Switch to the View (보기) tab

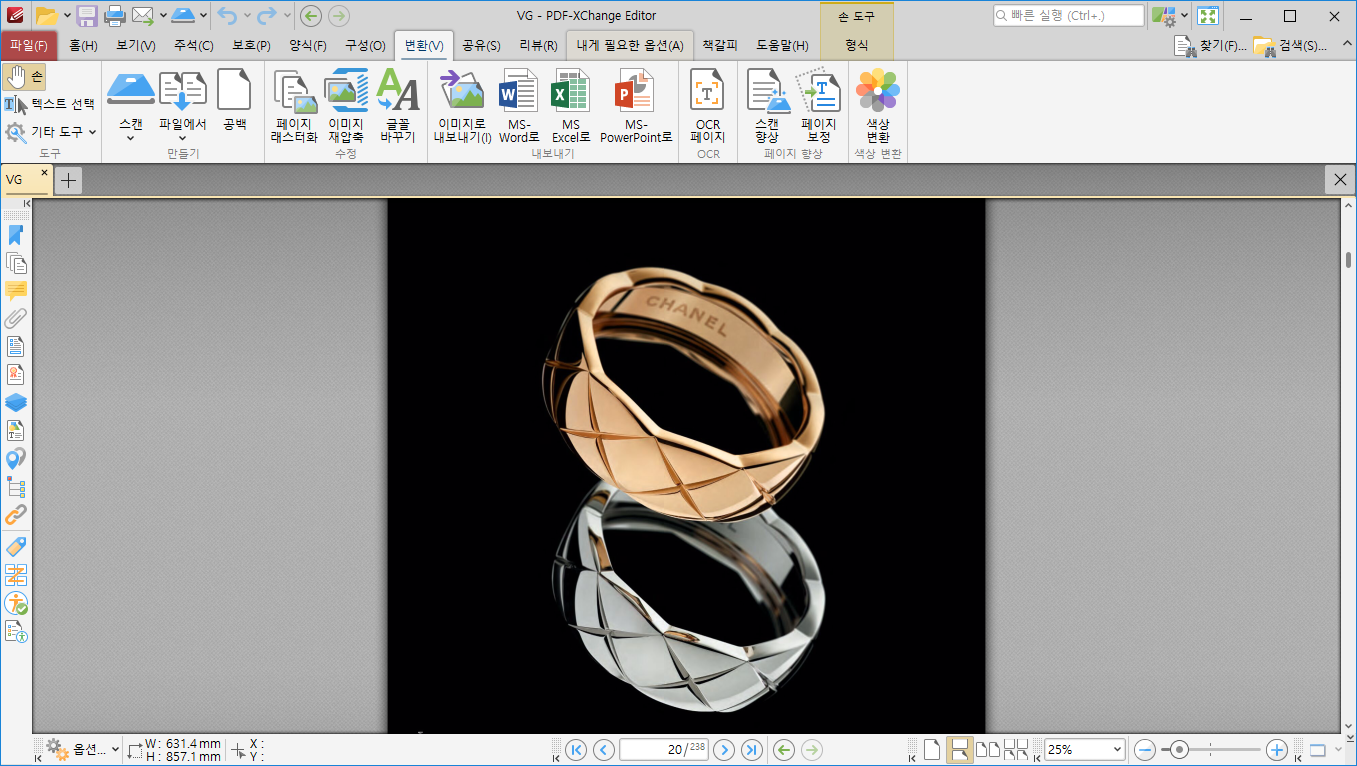135,45
